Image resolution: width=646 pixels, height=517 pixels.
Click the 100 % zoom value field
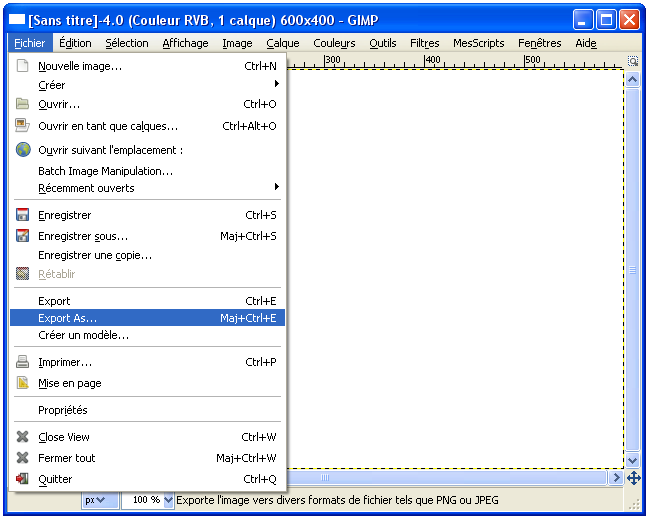pos(142,500)
